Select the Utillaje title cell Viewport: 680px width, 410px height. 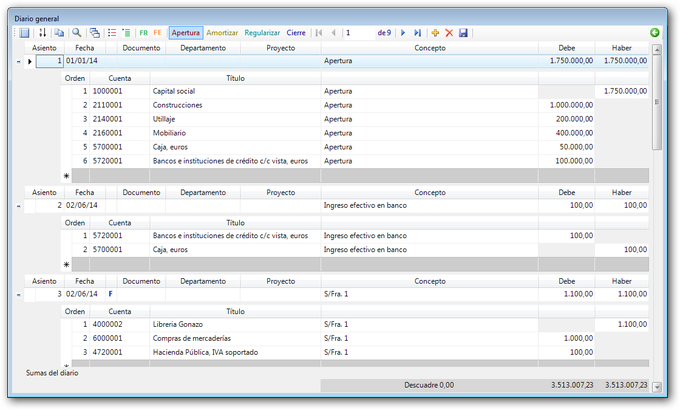(235, 119)
